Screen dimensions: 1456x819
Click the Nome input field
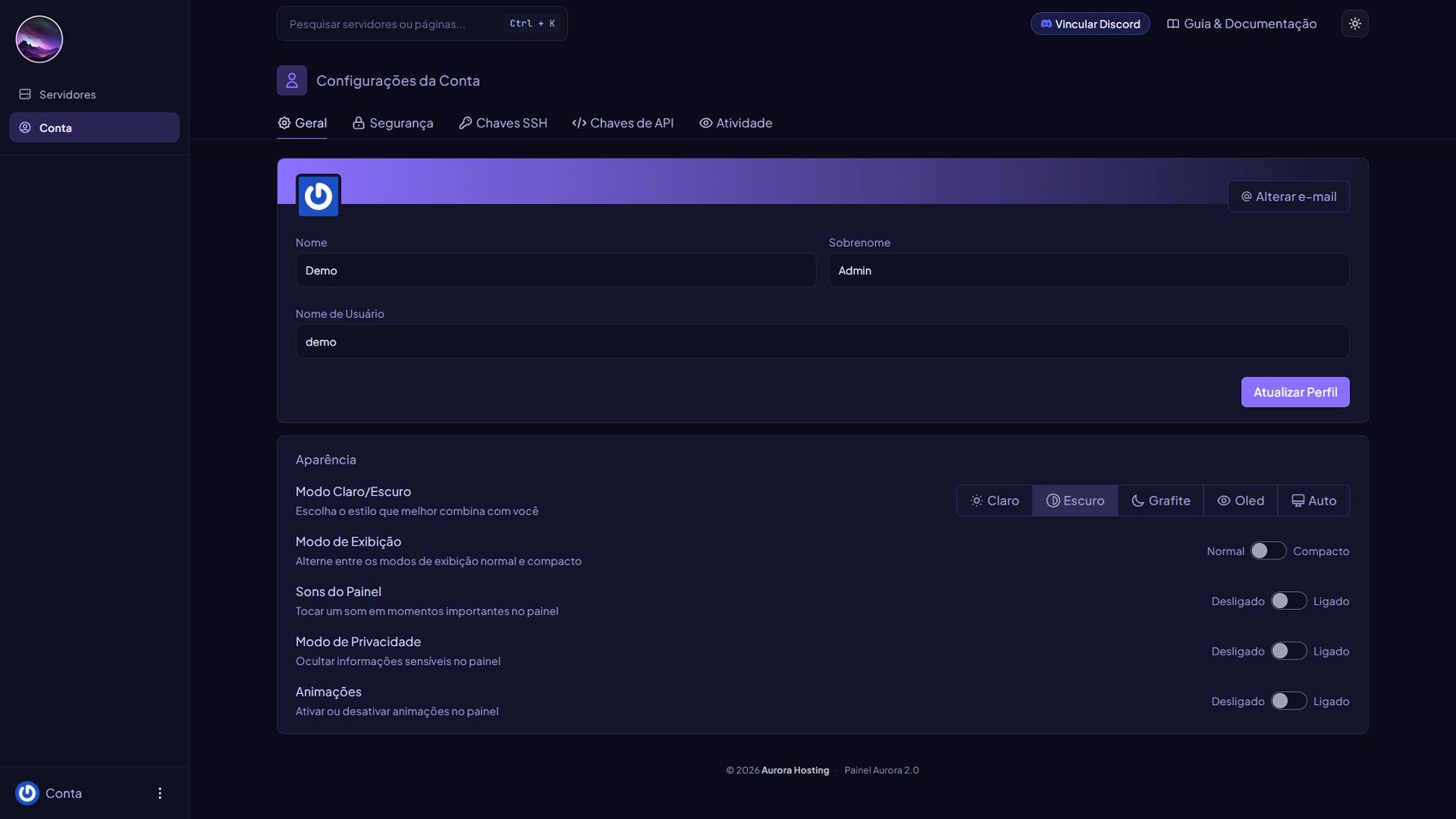tap(555, 270)
